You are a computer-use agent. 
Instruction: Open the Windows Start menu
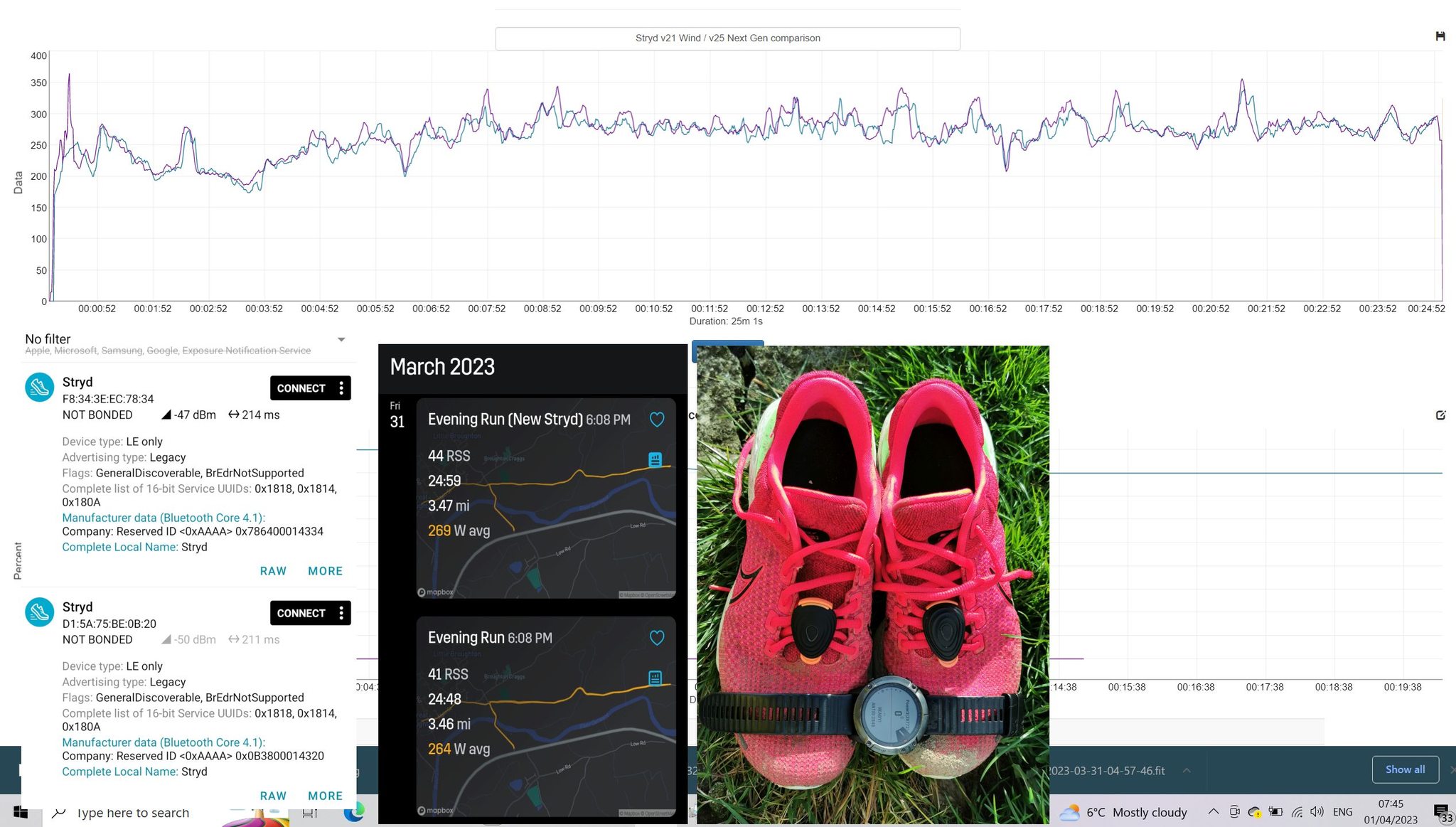click(21, 812)
